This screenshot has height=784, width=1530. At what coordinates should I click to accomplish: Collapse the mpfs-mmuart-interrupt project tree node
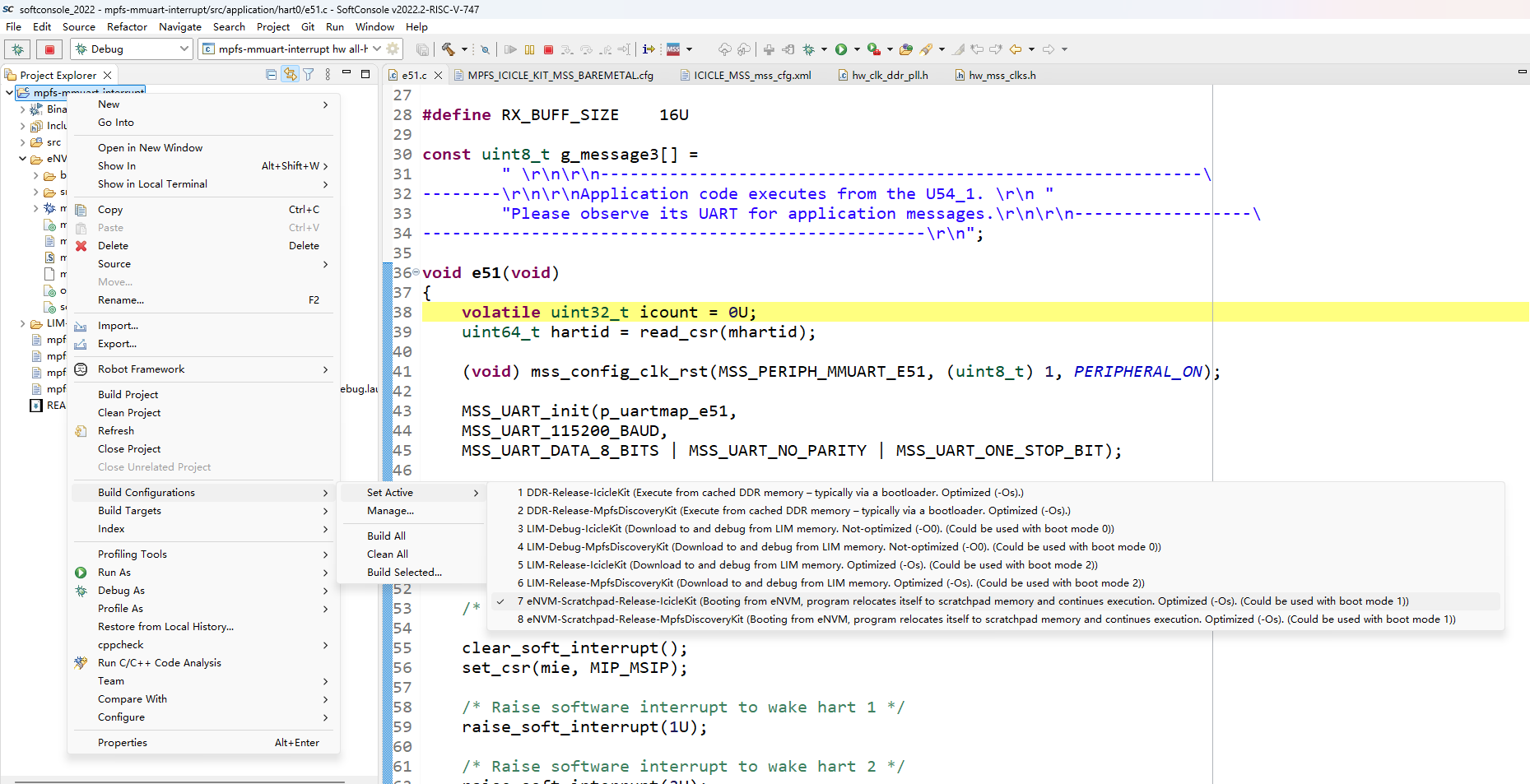coord(9,93)
